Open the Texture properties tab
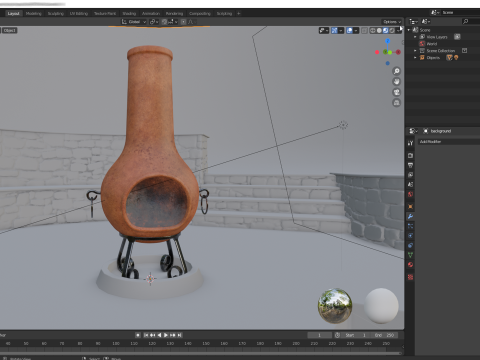The width and height of the screenshot is (480, 360). click(x=410, y=277)
